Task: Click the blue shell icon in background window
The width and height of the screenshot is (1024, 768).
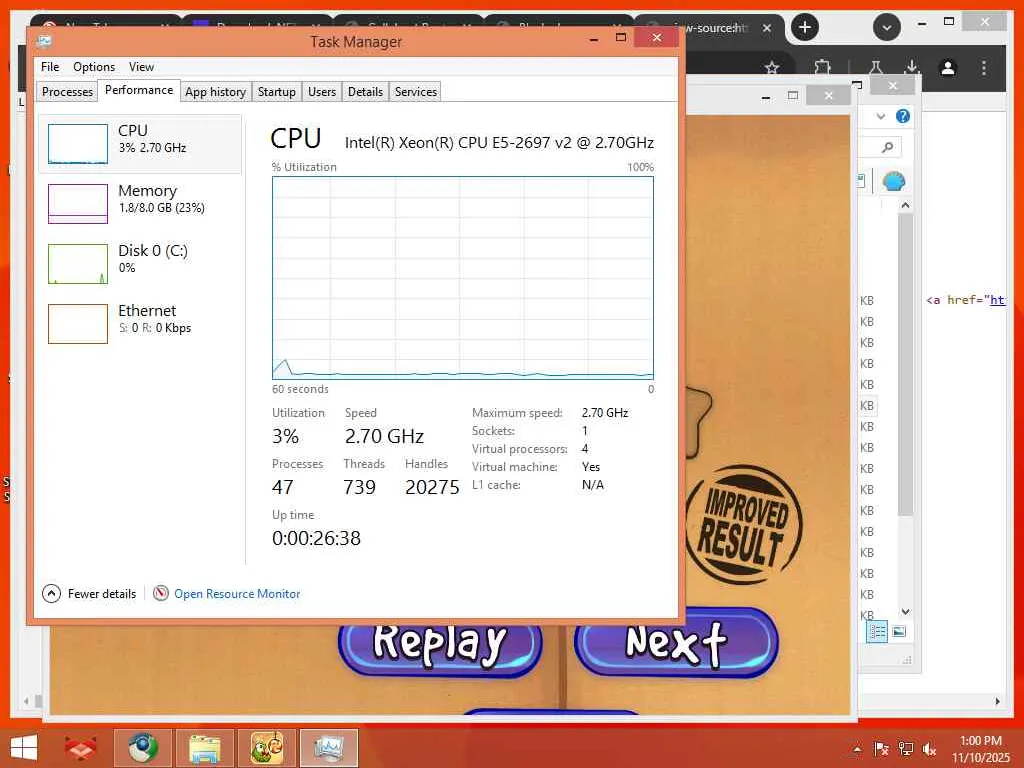Action: (893, 181)
